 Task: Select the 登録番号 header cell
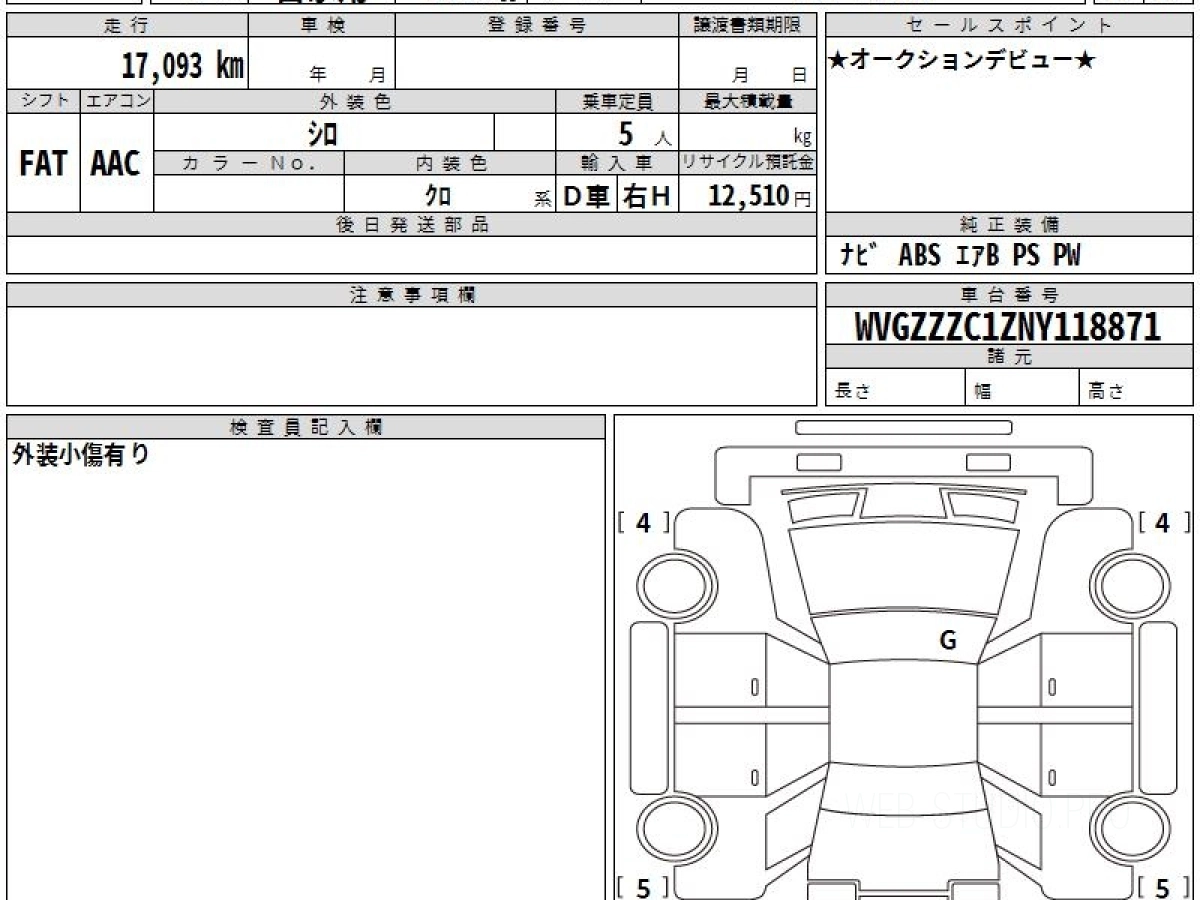pos(537,26)
